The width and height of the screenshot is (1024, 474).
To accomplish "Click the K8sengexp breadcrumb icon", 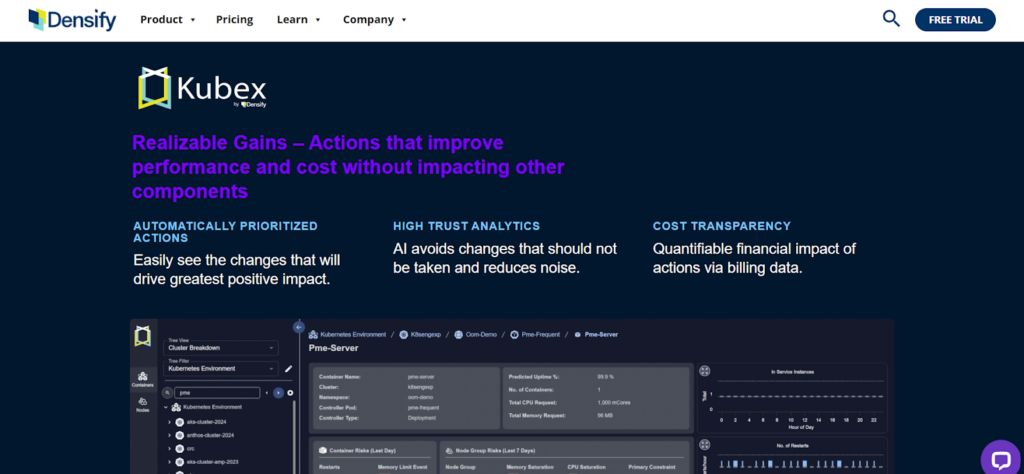I will (x=404, y=334).
